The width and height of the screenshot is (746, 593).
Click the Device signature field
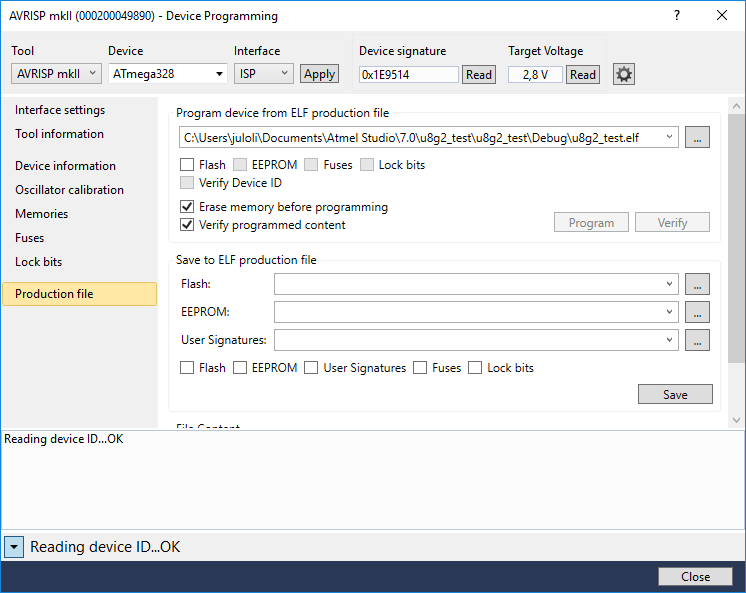[408, 74]
